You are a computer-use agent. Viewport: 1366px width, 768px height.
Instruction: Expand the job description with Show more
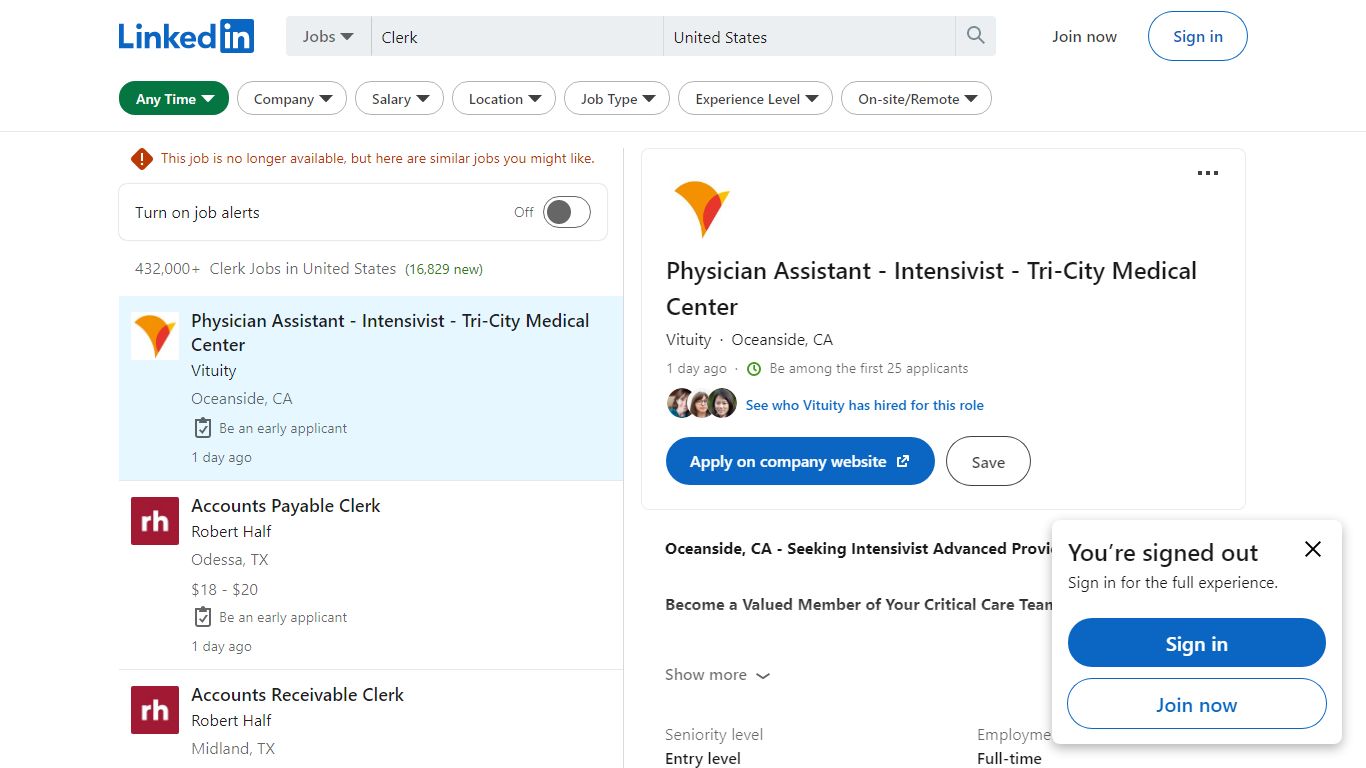[718, 675]
